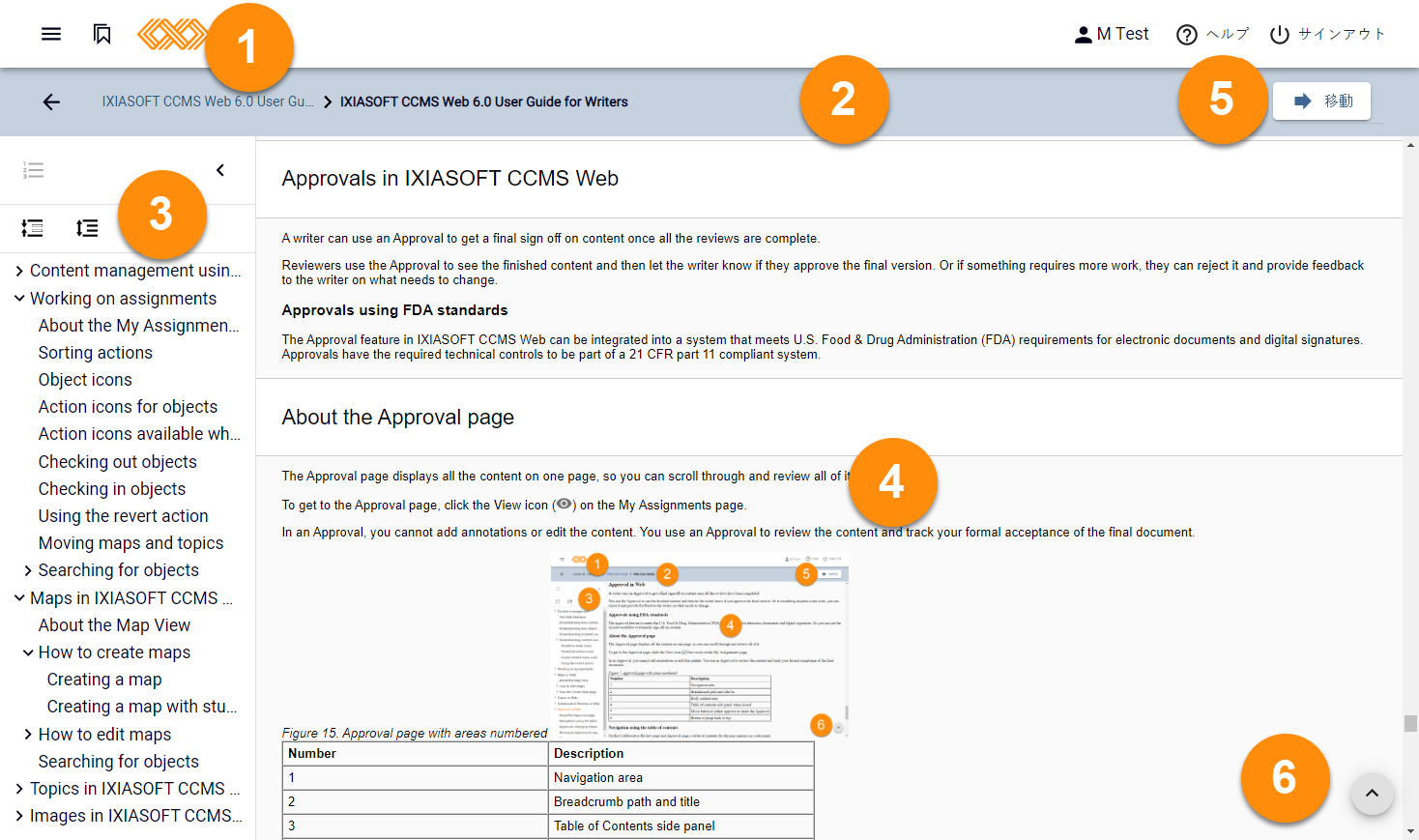Open the bookmarks icon
This screenshot has width=1419, height=840.
(102, 34)
